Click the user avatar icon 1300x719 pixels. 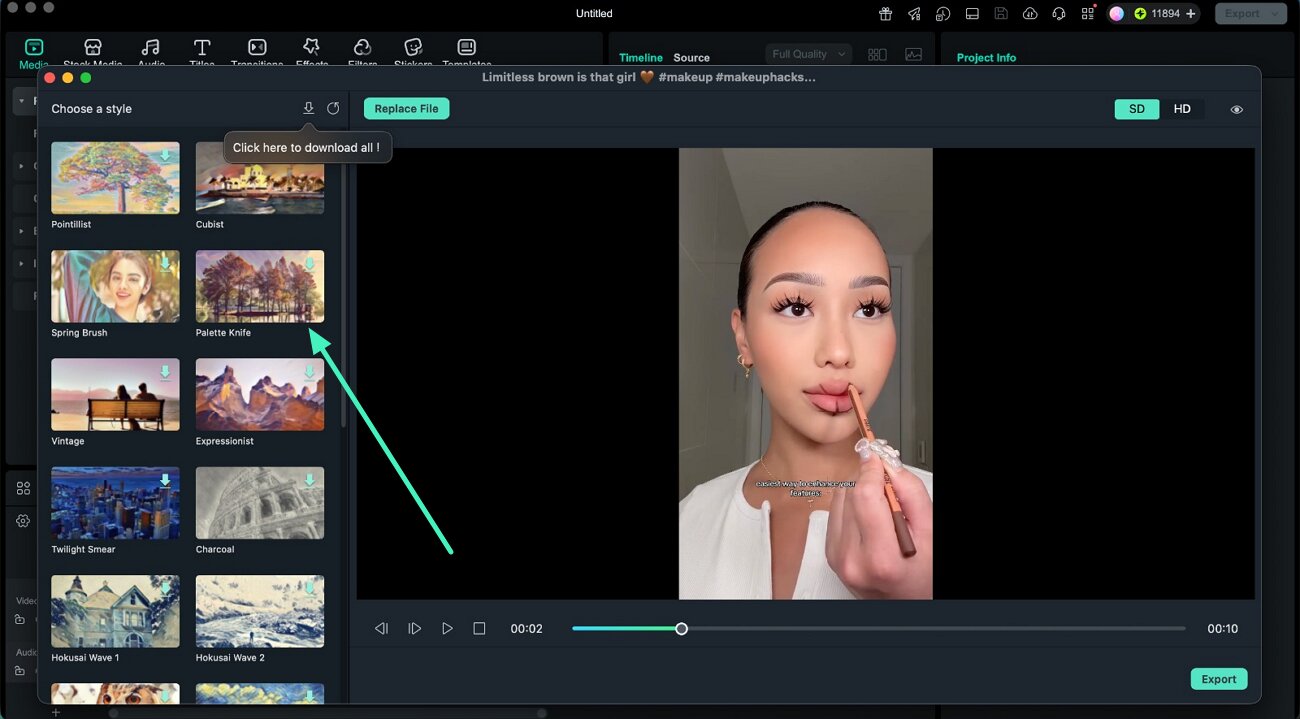point(1116,14)
